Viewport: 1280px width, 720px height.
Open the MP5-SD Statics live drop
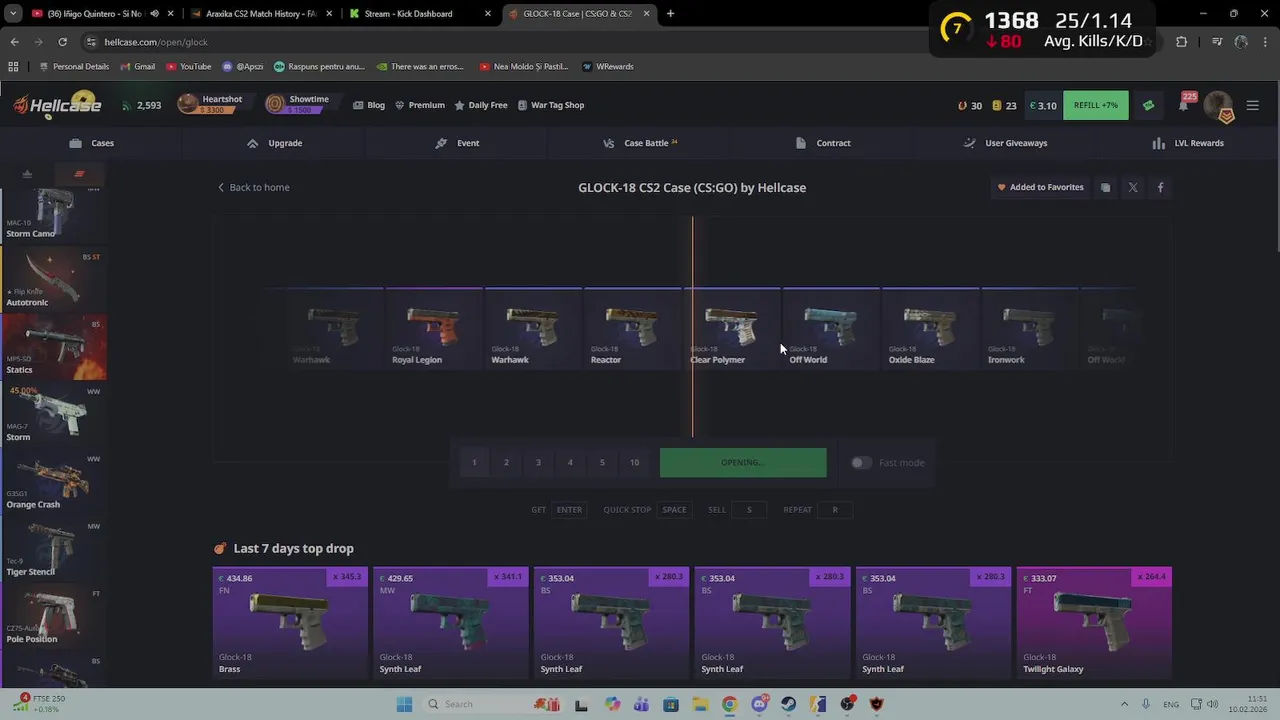pyautogui.click(x=53, y=346)
